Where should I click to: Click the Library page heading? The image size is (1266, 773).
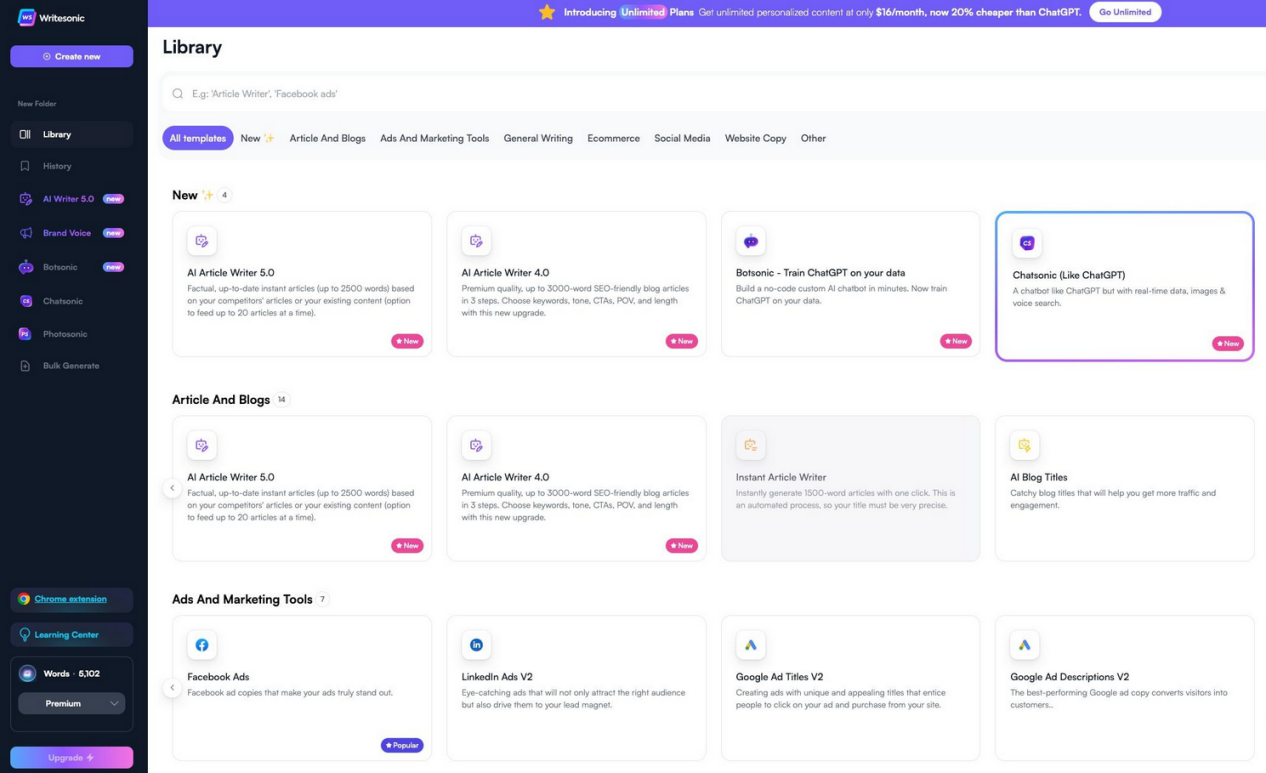click(x=192, y=47)
